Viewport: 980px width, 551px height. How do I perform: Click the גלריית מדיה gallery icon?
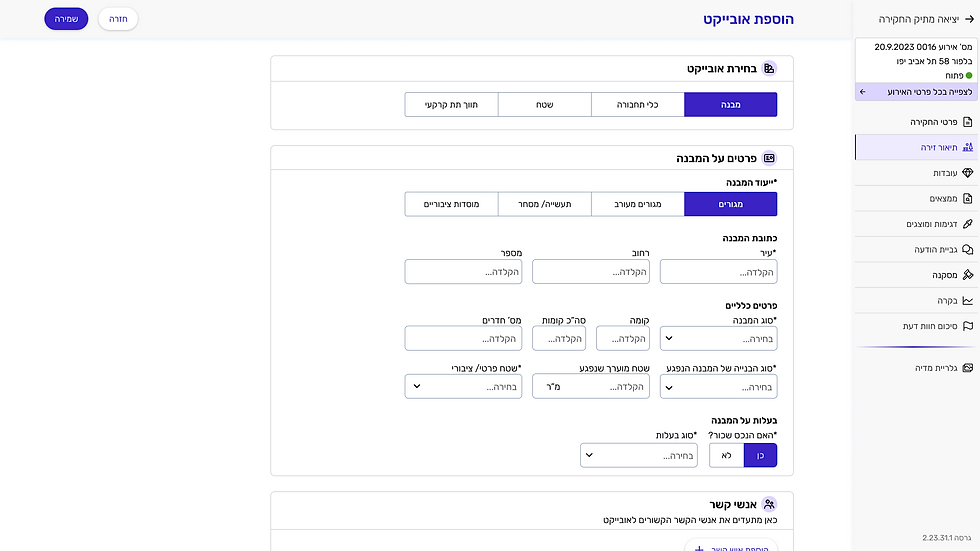pyautogui.click(x=966, y=368)
